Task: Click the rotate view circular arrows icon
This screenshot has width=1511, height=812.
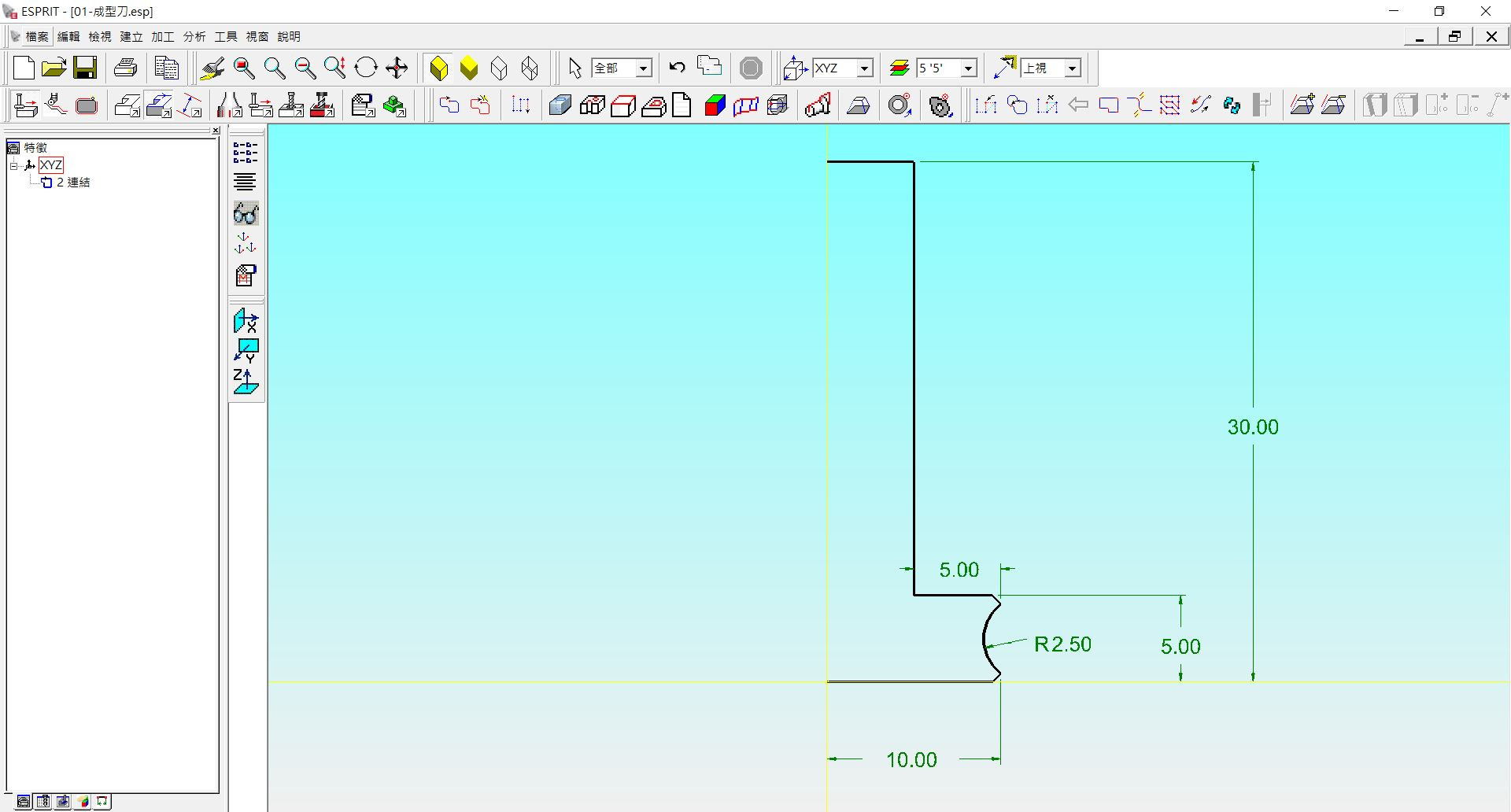Action: click(366, 68)
